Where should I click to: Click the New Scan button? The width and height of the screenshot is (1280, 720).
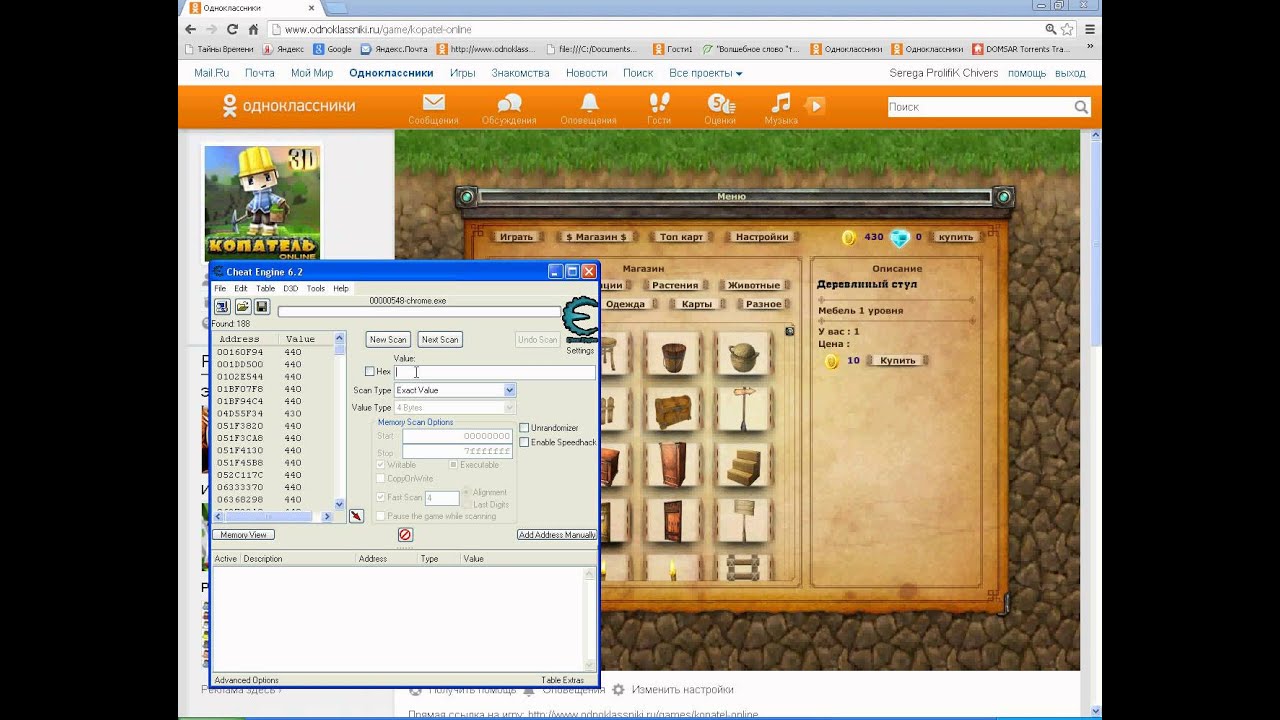(x=388, y=340)
